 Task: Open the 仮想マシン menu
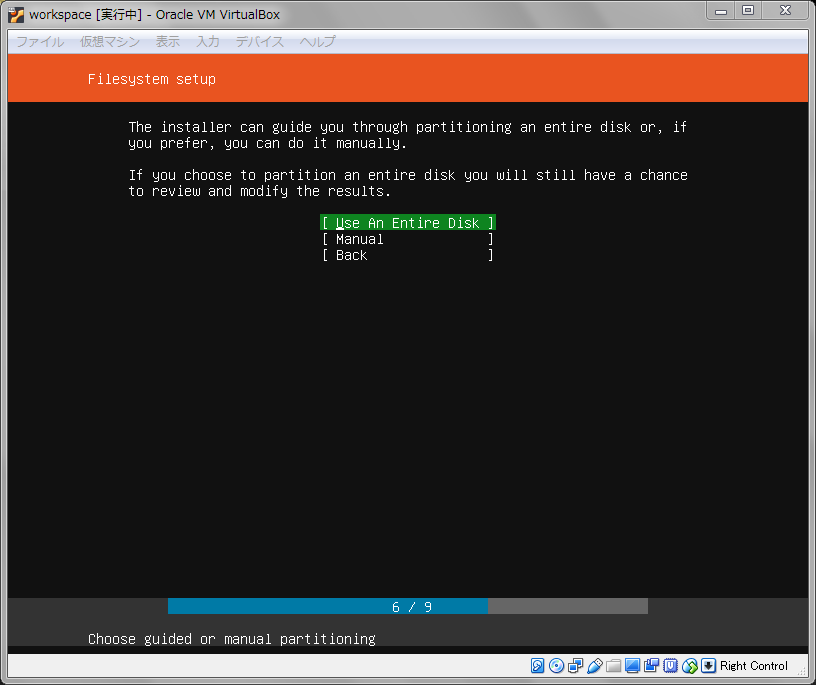[110, 42]
